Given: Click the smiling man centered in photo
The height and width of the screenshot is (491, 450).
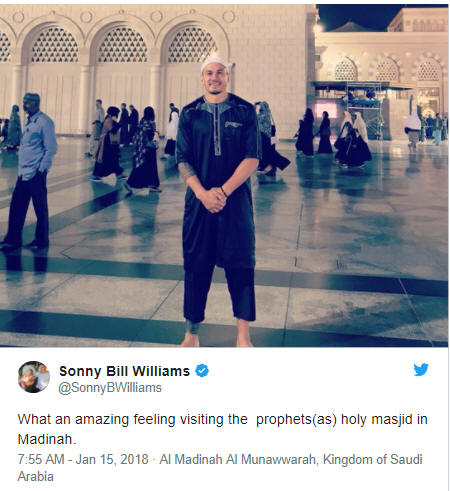Looking at the screenshot, I should [x=217, y=202].
